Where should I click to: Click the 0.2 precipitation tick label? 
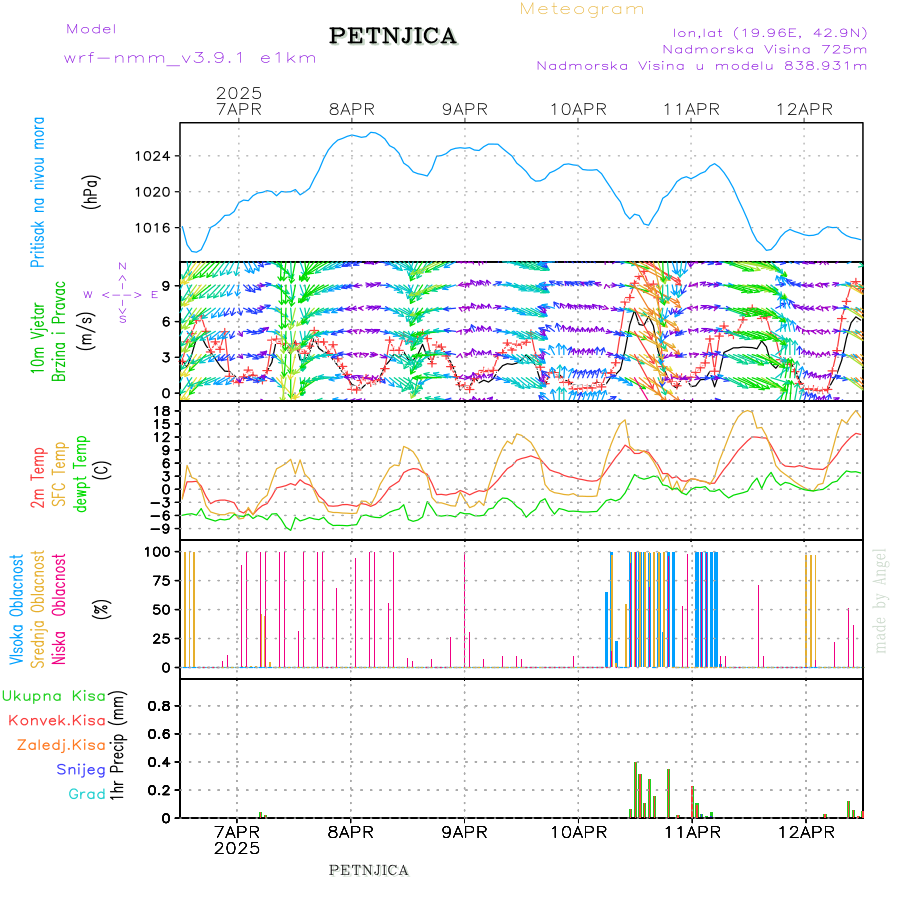[x=159, y=790]
